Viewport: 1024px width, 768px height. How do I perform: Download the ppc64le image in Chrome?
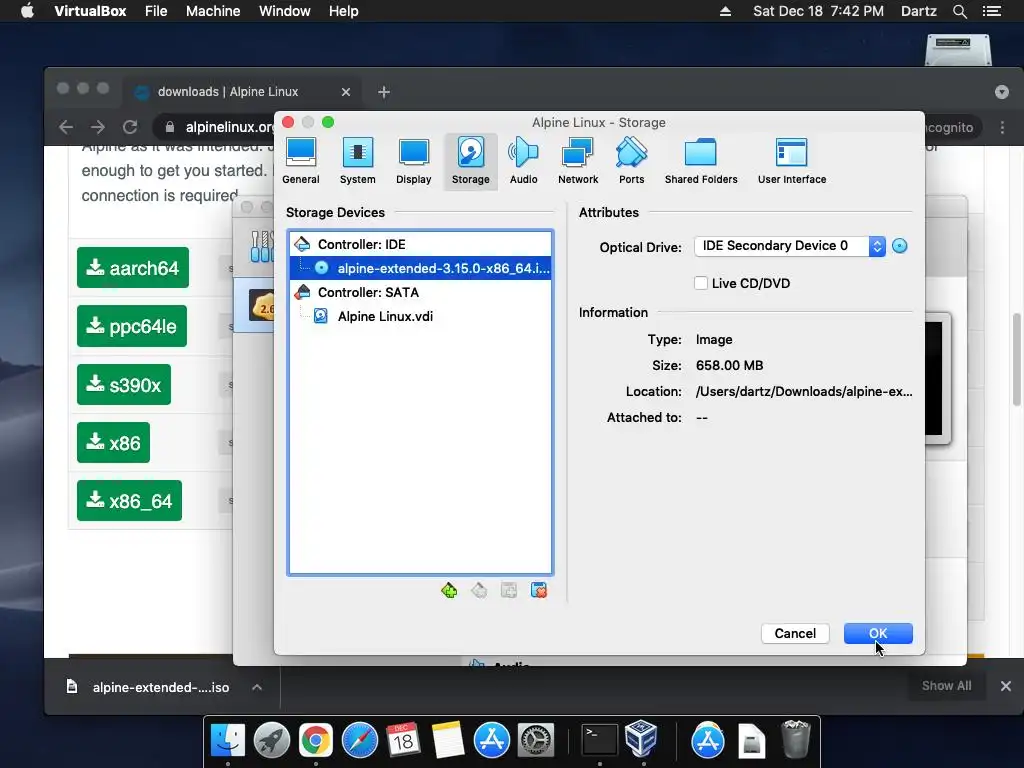click(132, 326)
